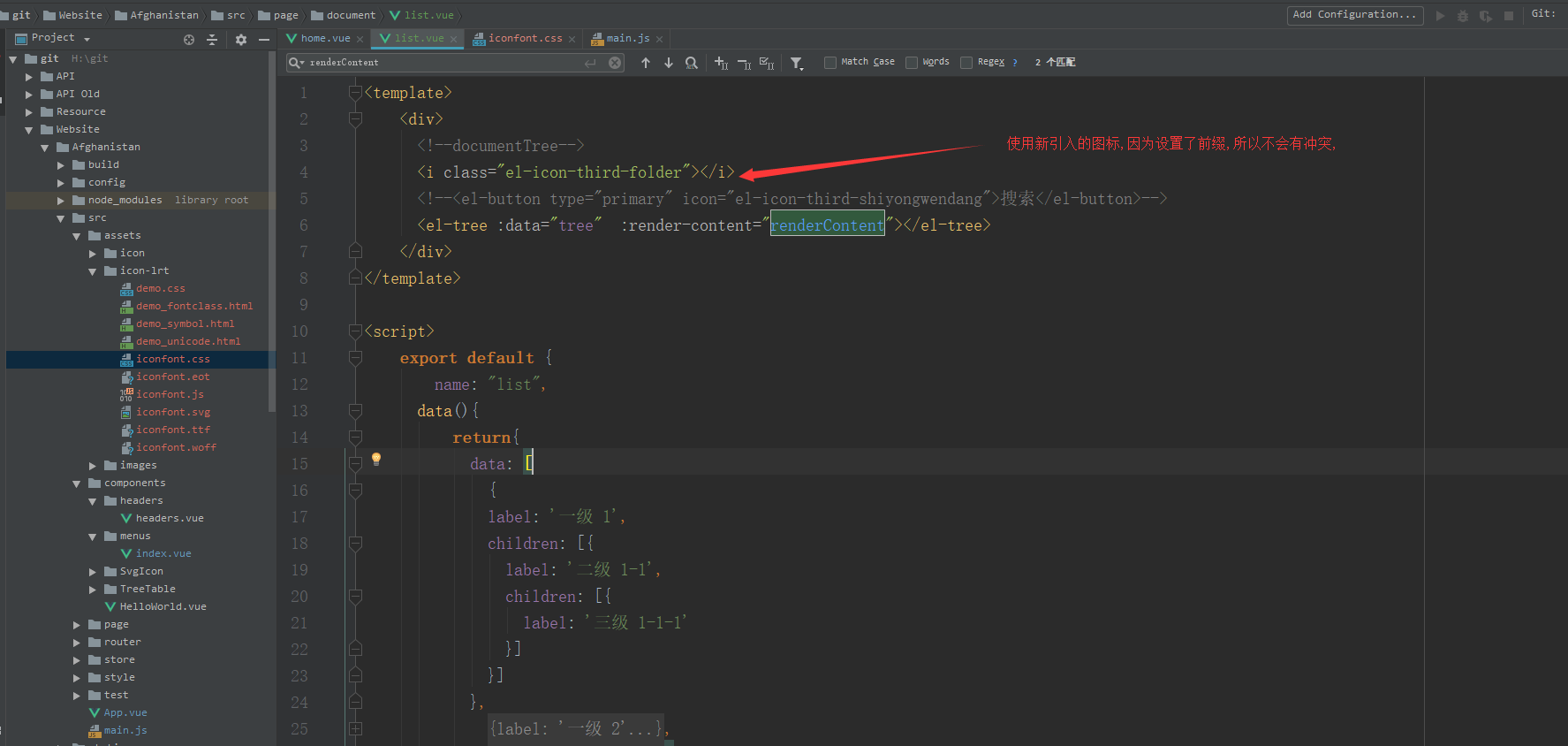Close the main.js tab
This screenshot has height=746, width=1568.
coord(659,40)
